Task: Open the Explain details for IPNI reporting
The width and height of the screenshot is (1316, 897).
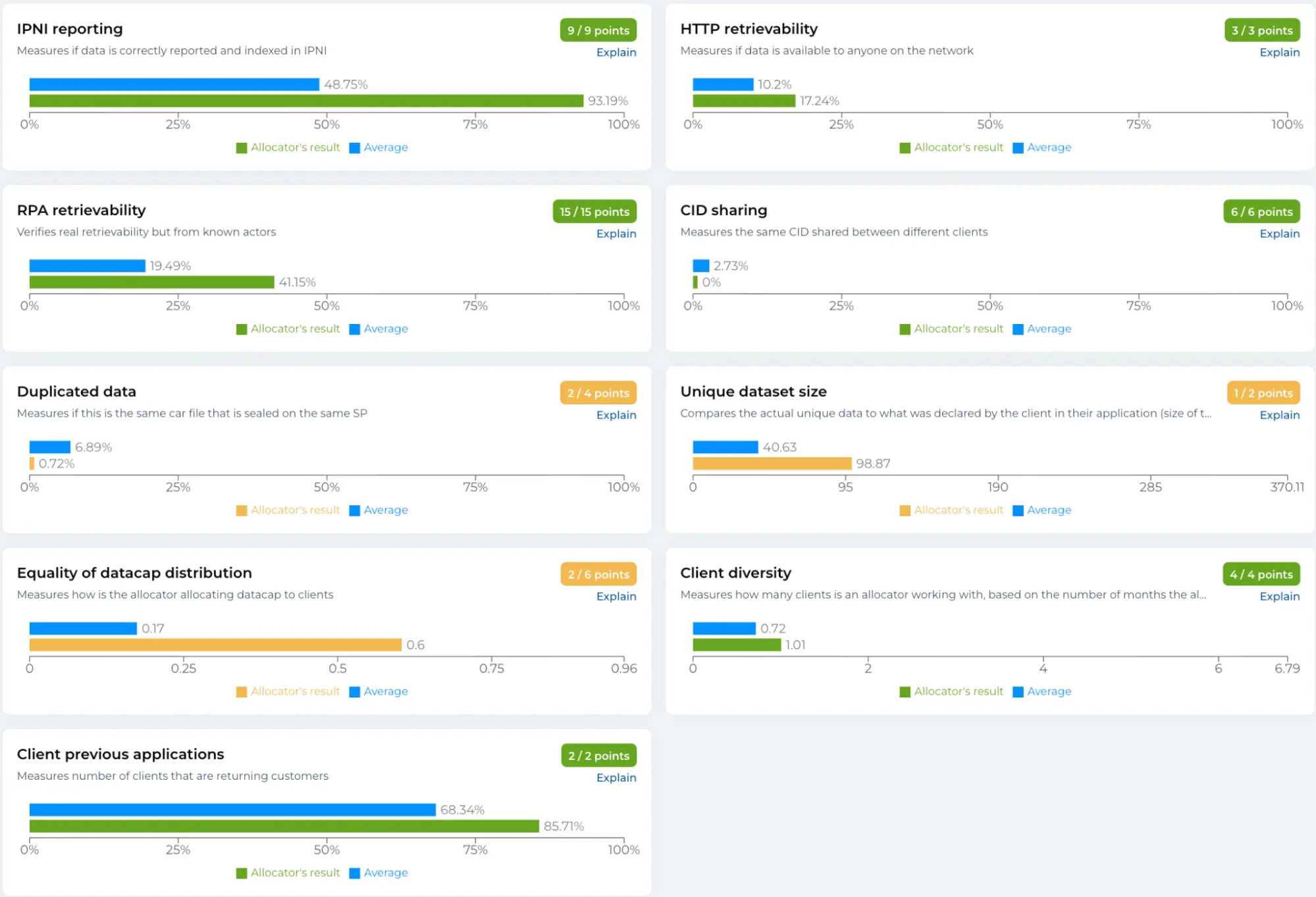Action: (x=616, y=52)
